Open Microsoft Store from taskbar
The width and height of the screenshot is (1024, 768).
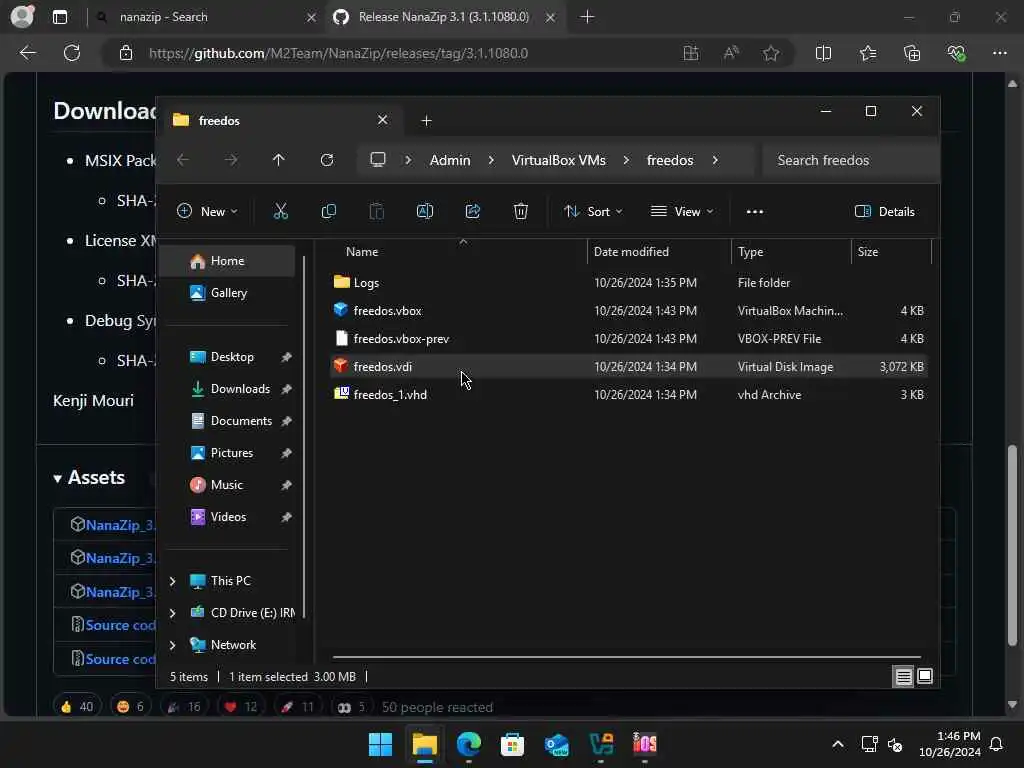pos(513,744)
